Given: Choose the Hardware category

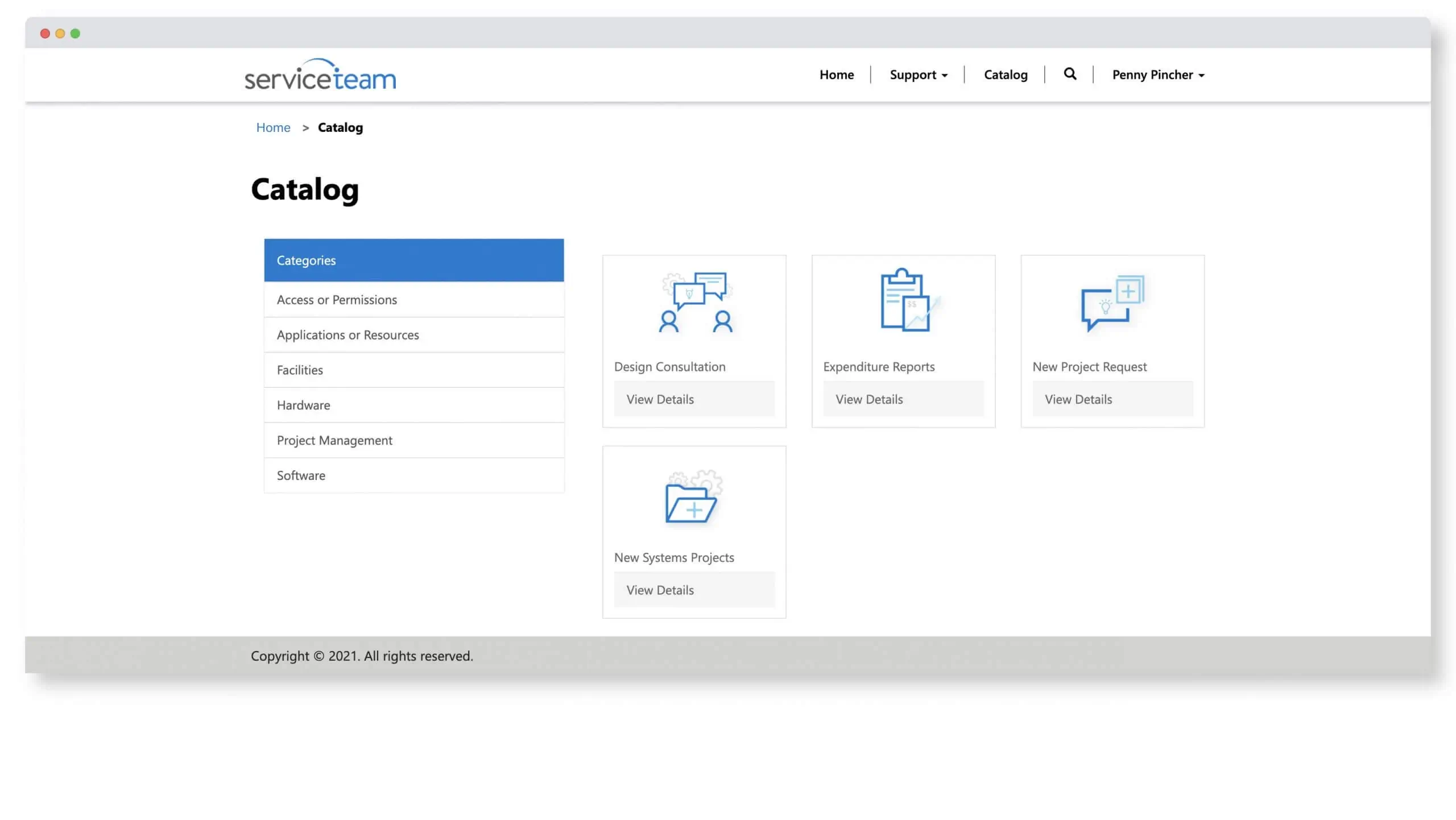Looking at the screenshot, I should click(x=414, y=405).
